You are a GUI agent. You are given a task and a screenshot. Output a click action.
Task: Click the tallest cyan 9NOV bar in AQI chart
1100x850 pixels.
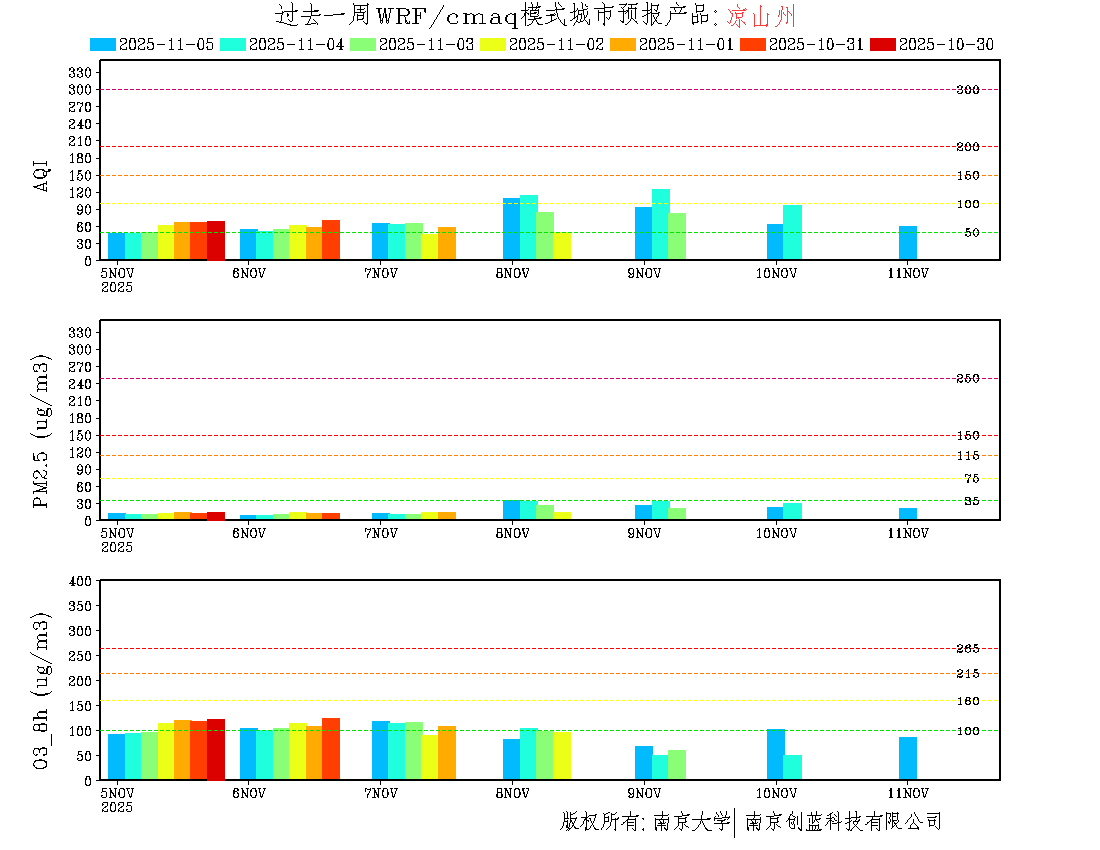coord(661,224)
